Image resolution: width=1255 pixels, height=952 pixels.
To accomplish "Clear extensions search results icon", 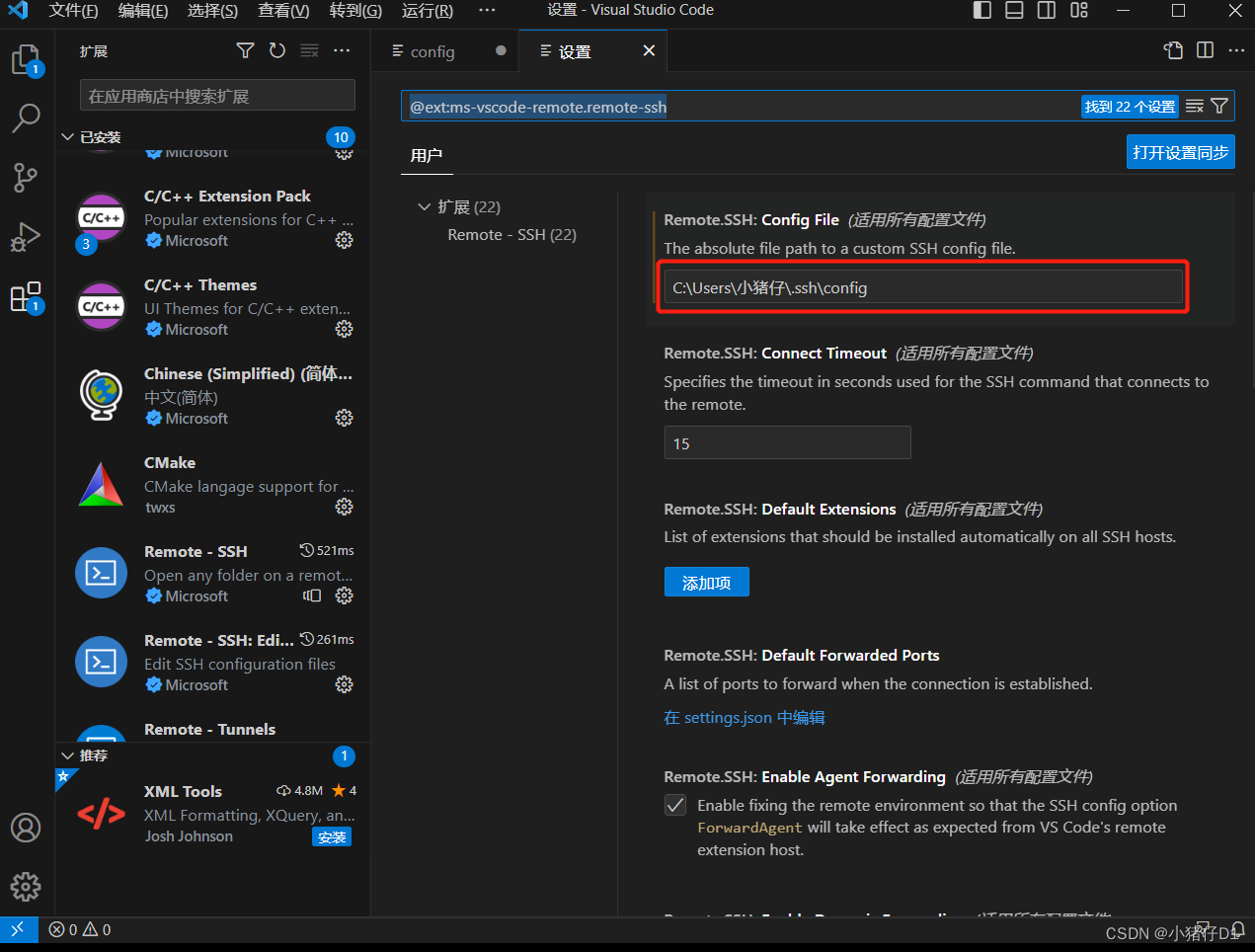I will coord(309,50).
